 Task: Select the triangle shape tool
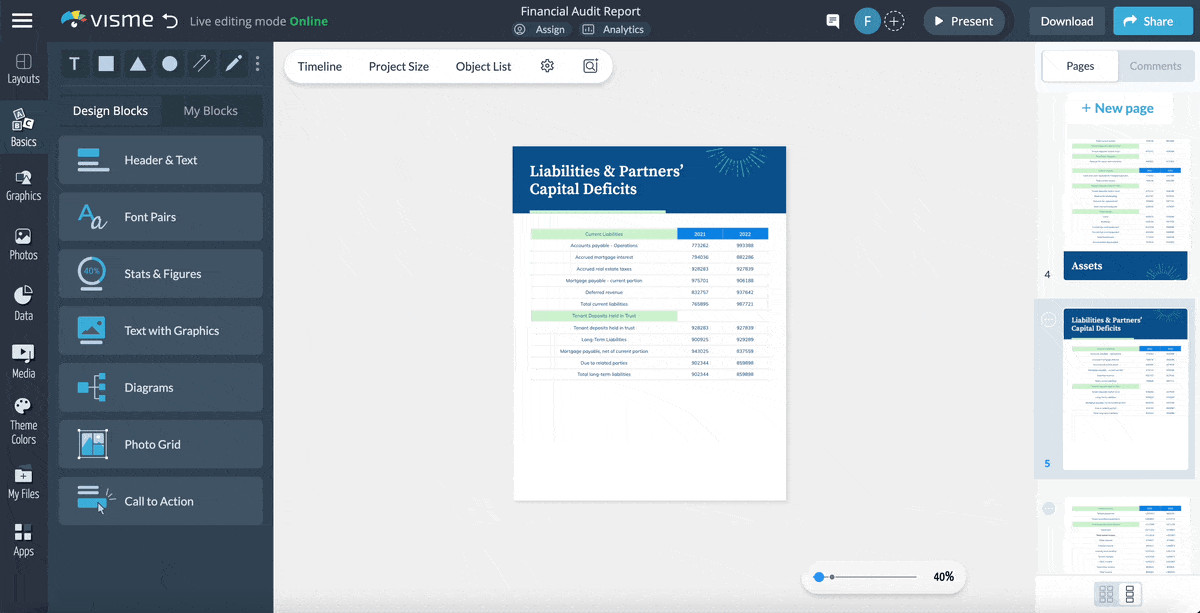[138, 63]
